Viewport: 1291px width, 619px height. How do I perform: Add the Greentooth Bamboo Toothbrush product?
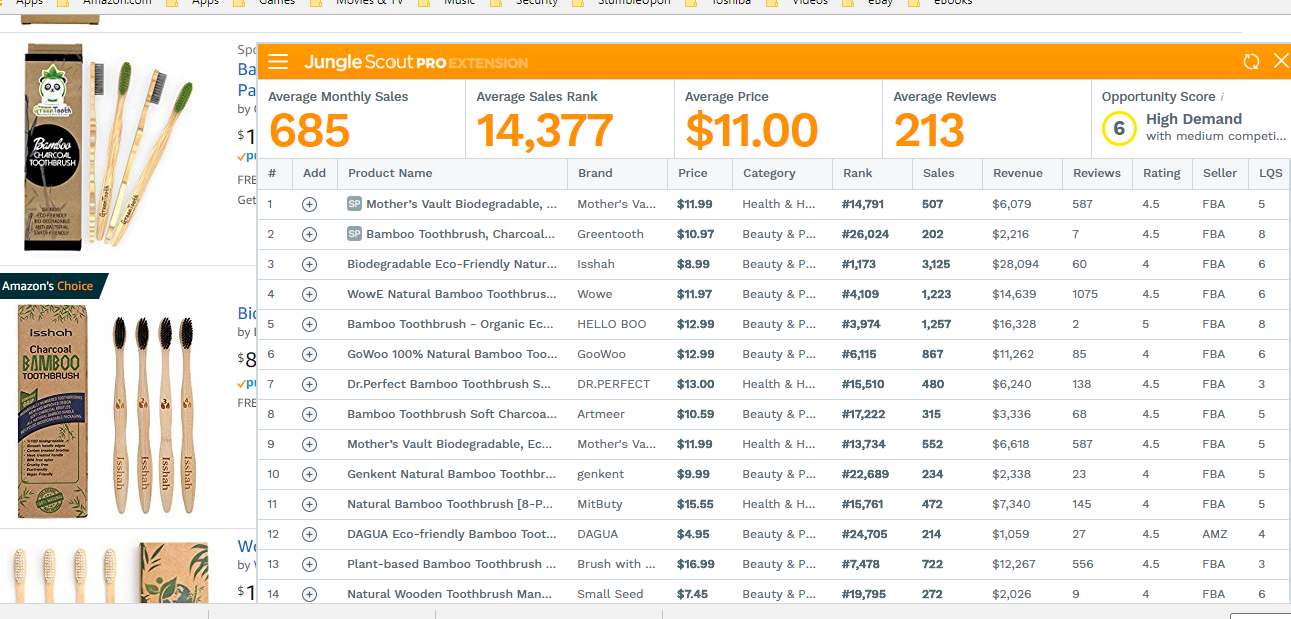[x=309, y=234]
